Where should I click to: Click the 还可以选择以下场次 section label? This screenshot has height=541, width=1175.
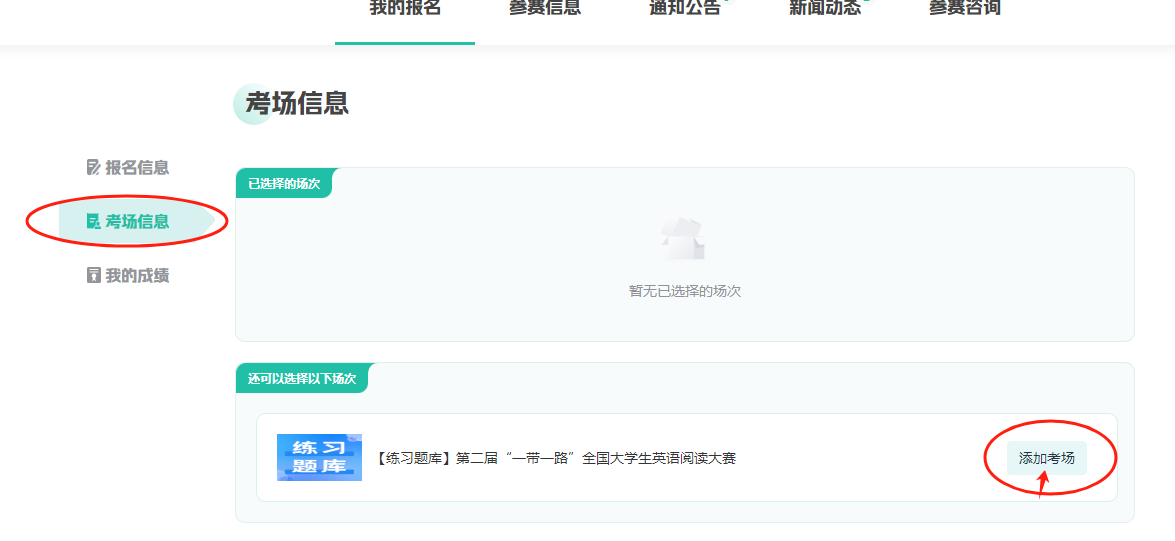(302, 379)
